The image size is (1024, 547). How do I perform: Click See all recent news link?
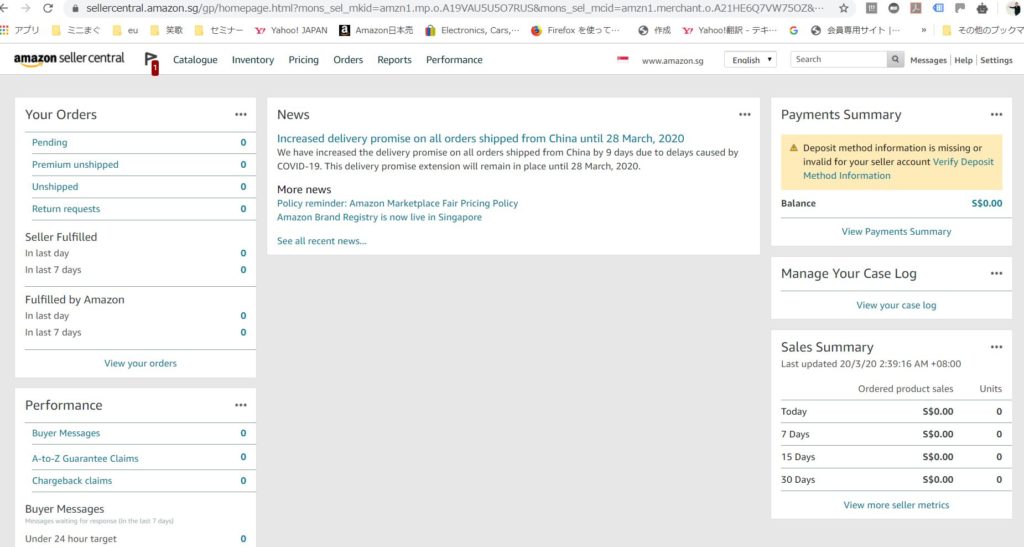click(x=321, y=241)
